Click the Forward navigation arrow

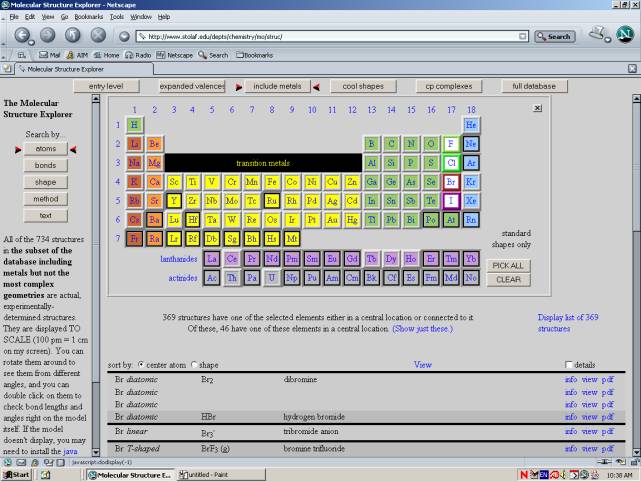(47, 36)
